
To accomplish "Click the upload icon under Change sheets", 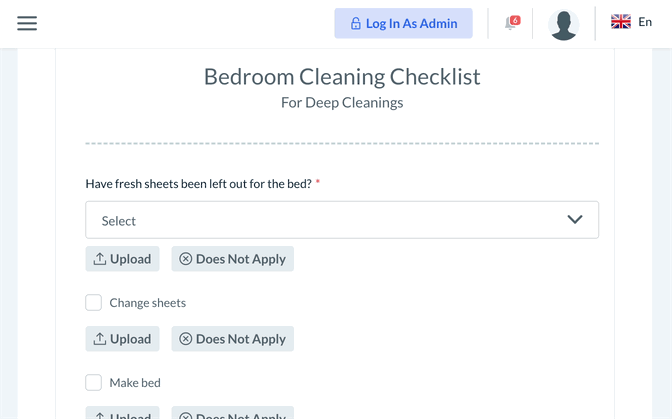I will (x=100, y=339).
